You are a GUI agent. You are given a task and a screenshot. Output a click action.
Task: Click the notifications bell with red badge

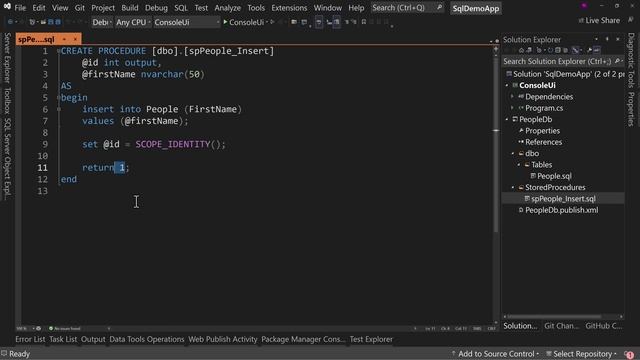[x=629, y=354]
